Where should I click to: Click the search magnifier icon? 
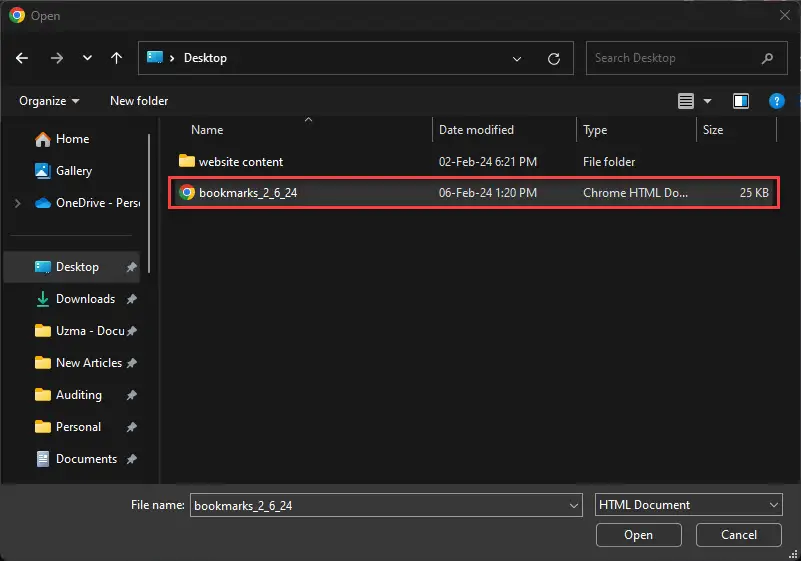point(767,58)
